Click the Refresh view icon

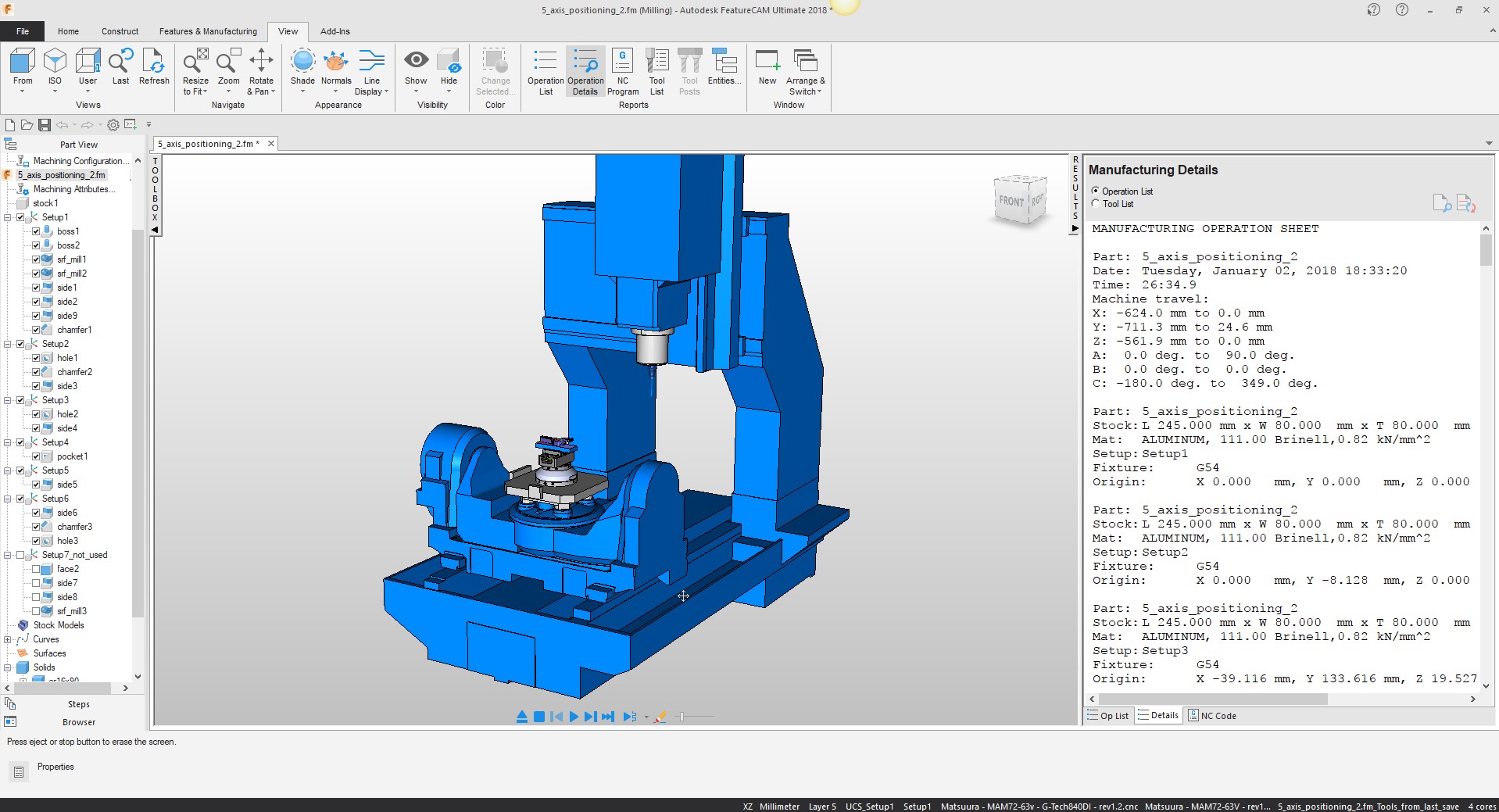coord(154,63)
